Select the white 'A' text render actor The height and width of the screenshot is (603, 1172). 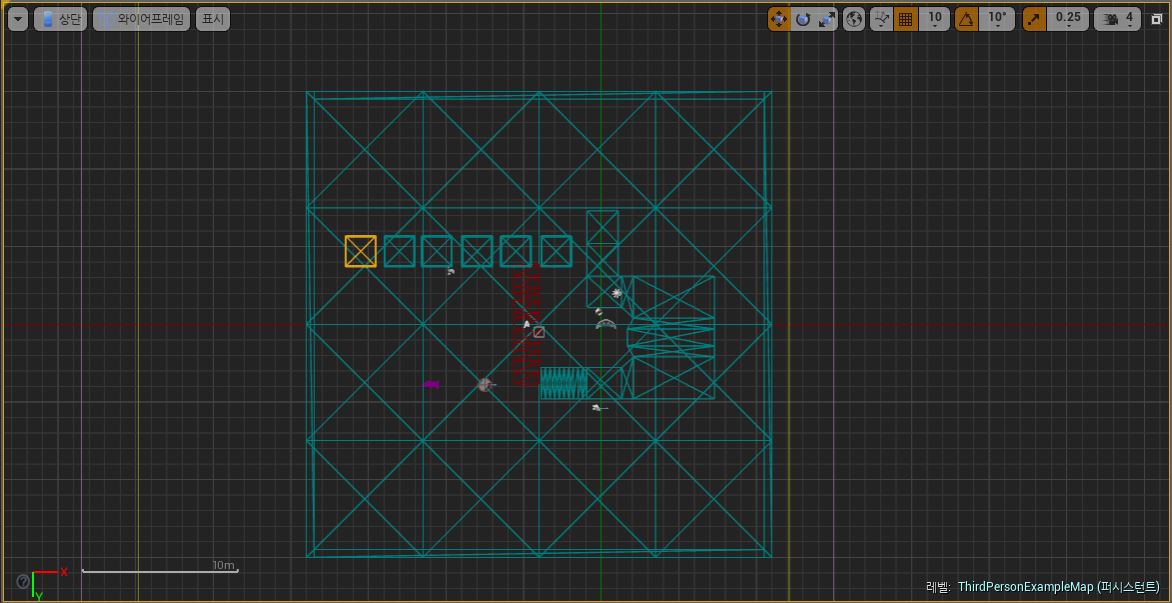tap(527, 324)
